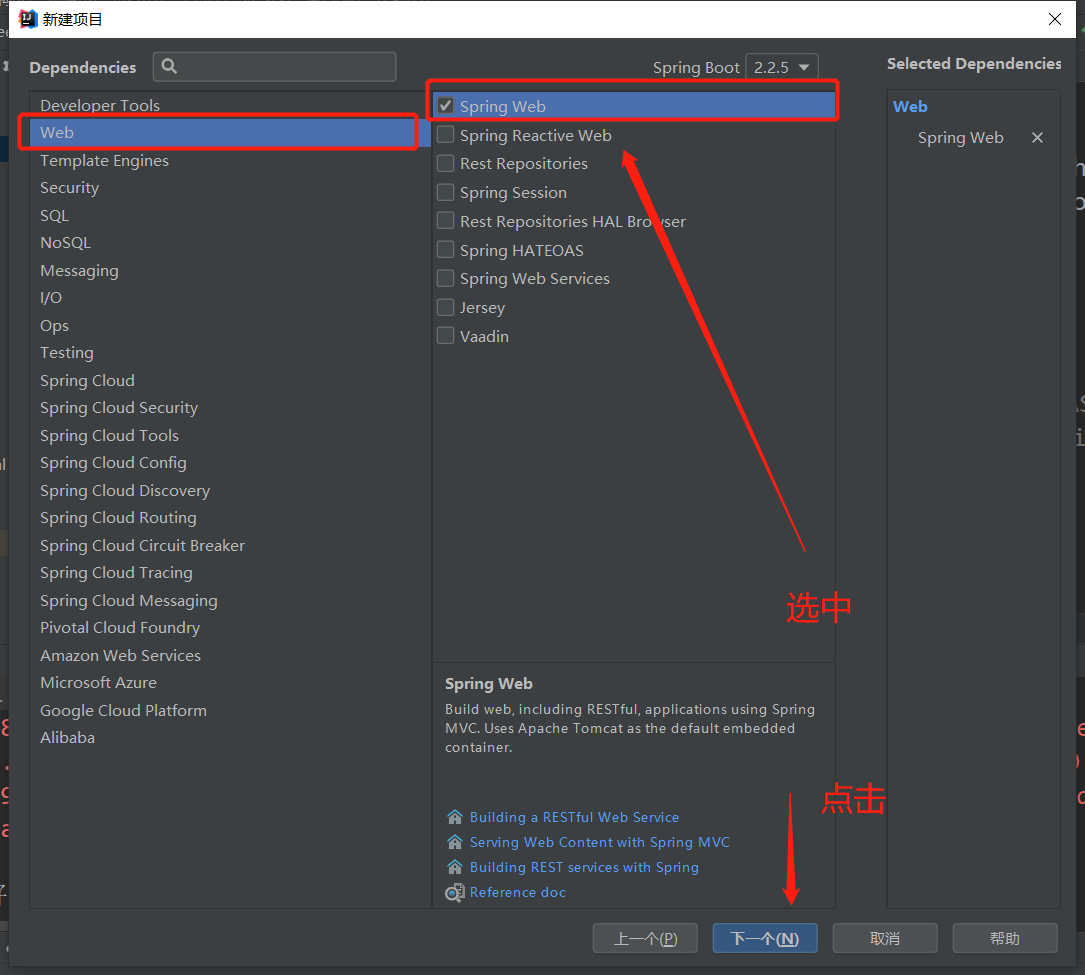Check Rest Repositories HAL Browser
The width and height of the screenshot is (1085, 975).
click(446, 221)
